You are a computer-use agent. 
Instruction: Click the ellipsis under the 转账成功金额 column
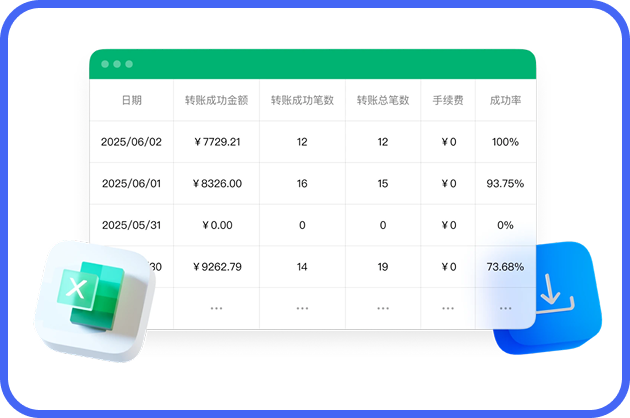pos(216,309)
